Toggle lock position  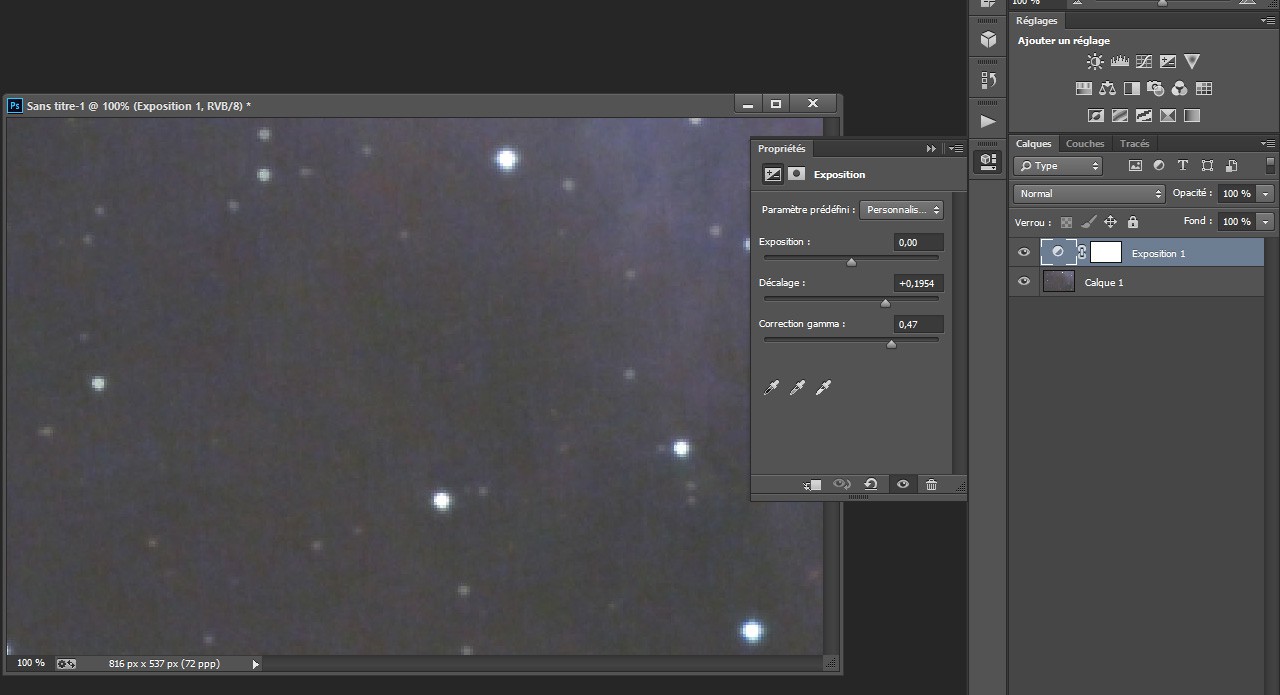point(1110,222)
